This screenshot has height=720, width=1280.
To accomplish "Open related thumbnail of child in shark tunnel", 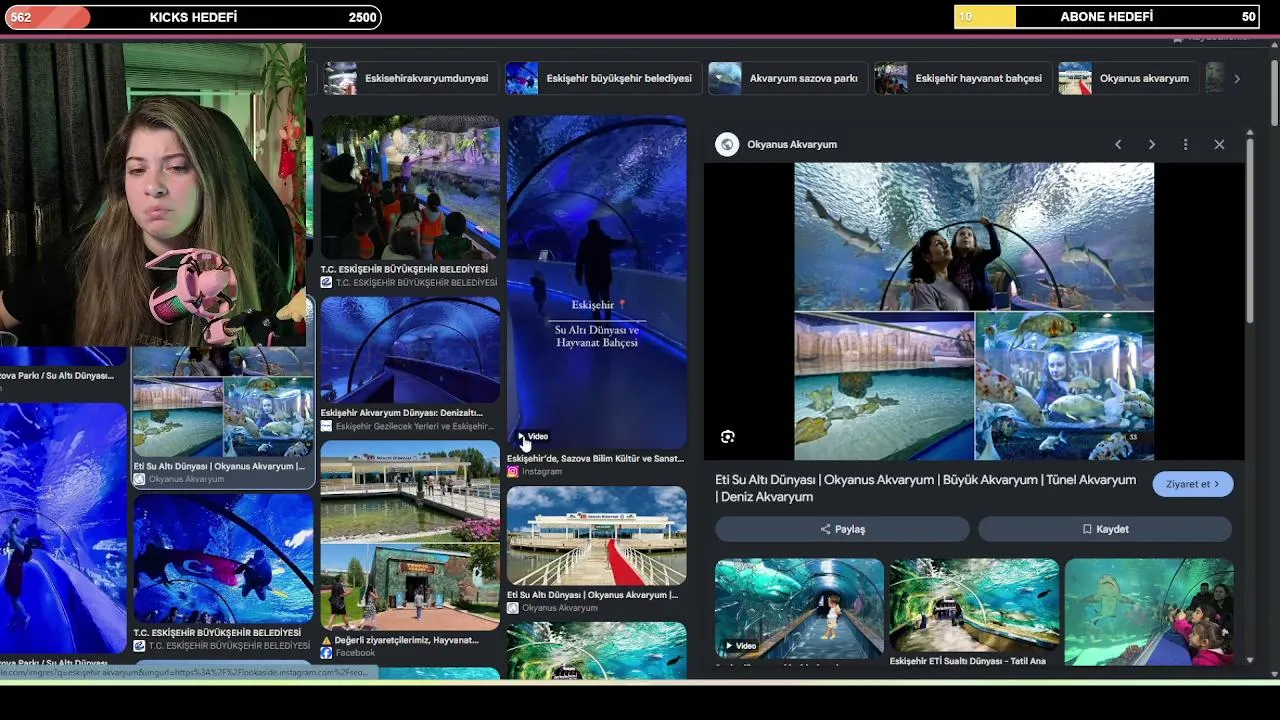I will [799, 606].
